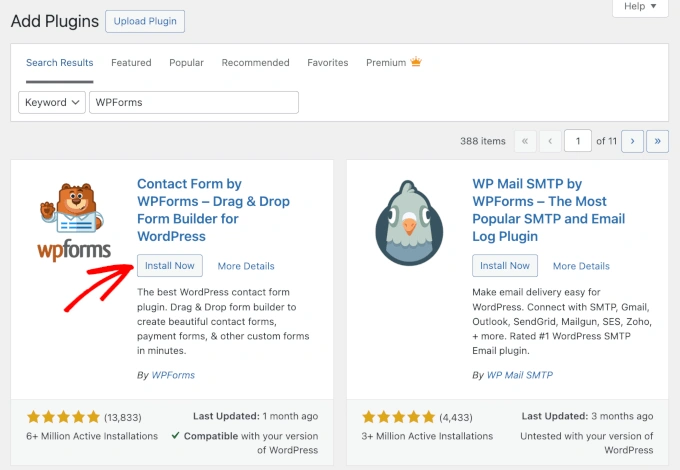The image size is (680, 470).
Task: Click the WP Mail SMTP star rating
Action: (399, 416)
